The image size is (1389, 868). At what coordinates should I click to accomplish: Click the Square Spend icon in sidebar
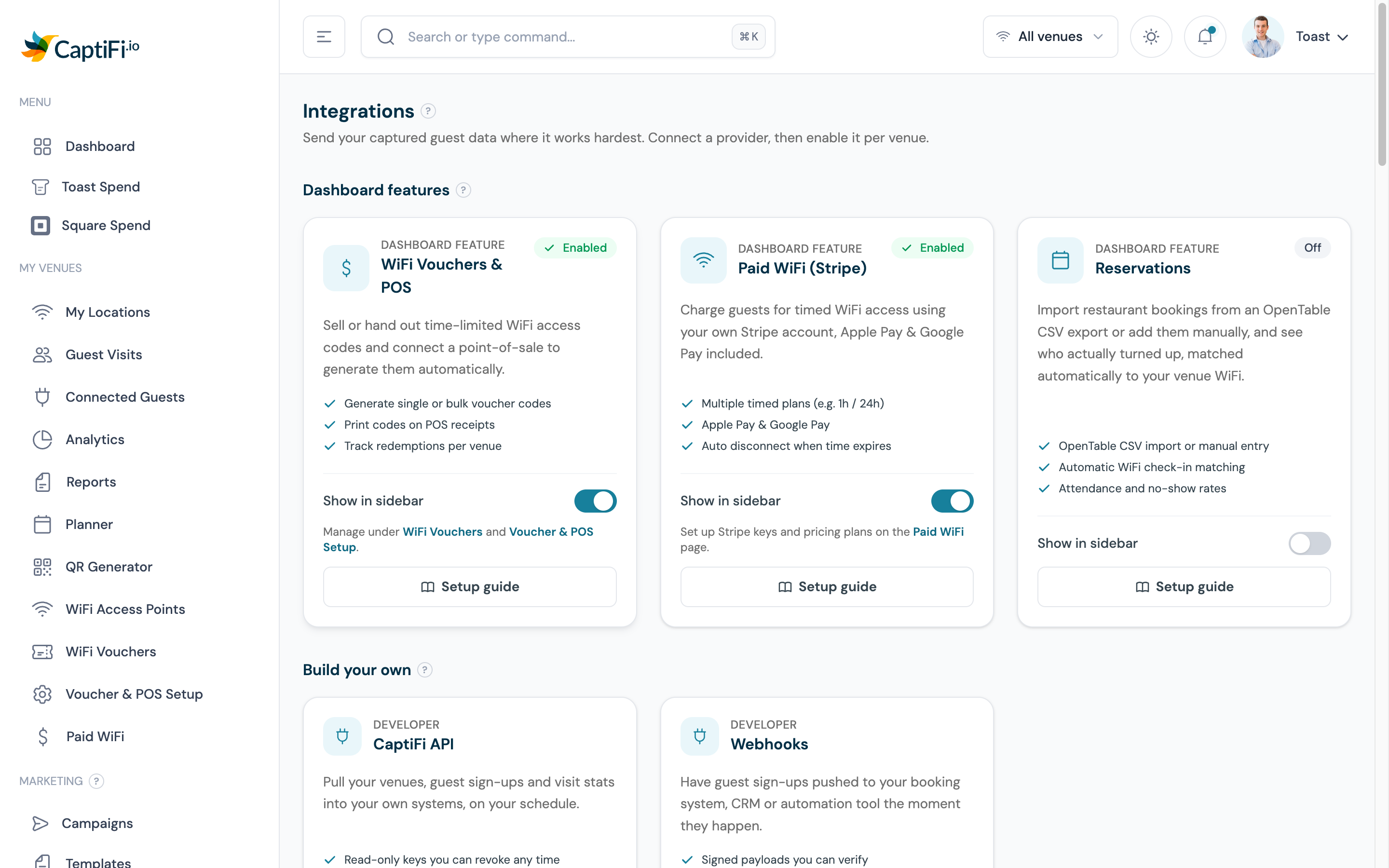click(x=40, y=226)
